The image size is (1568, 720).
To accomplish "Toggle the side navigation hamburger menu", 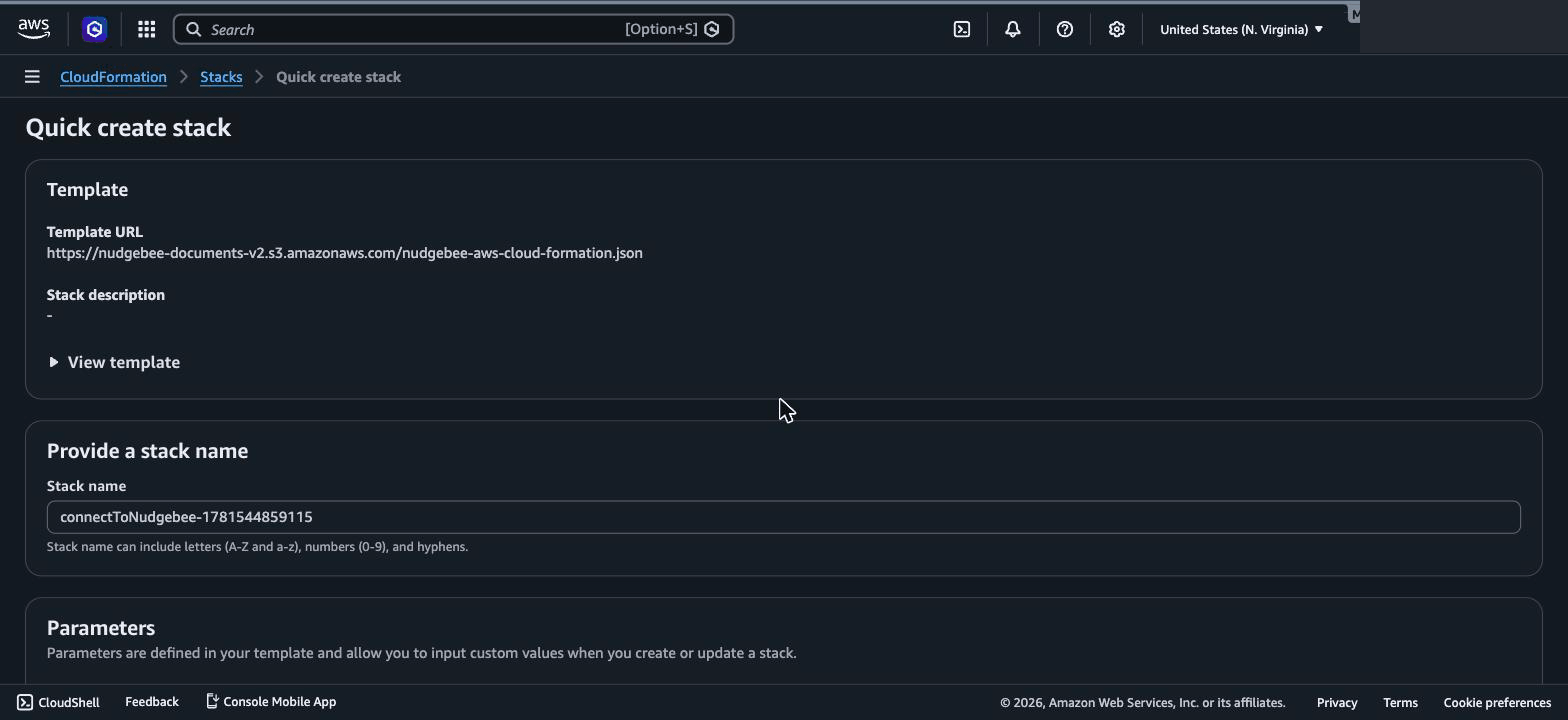I will (32, 77).
